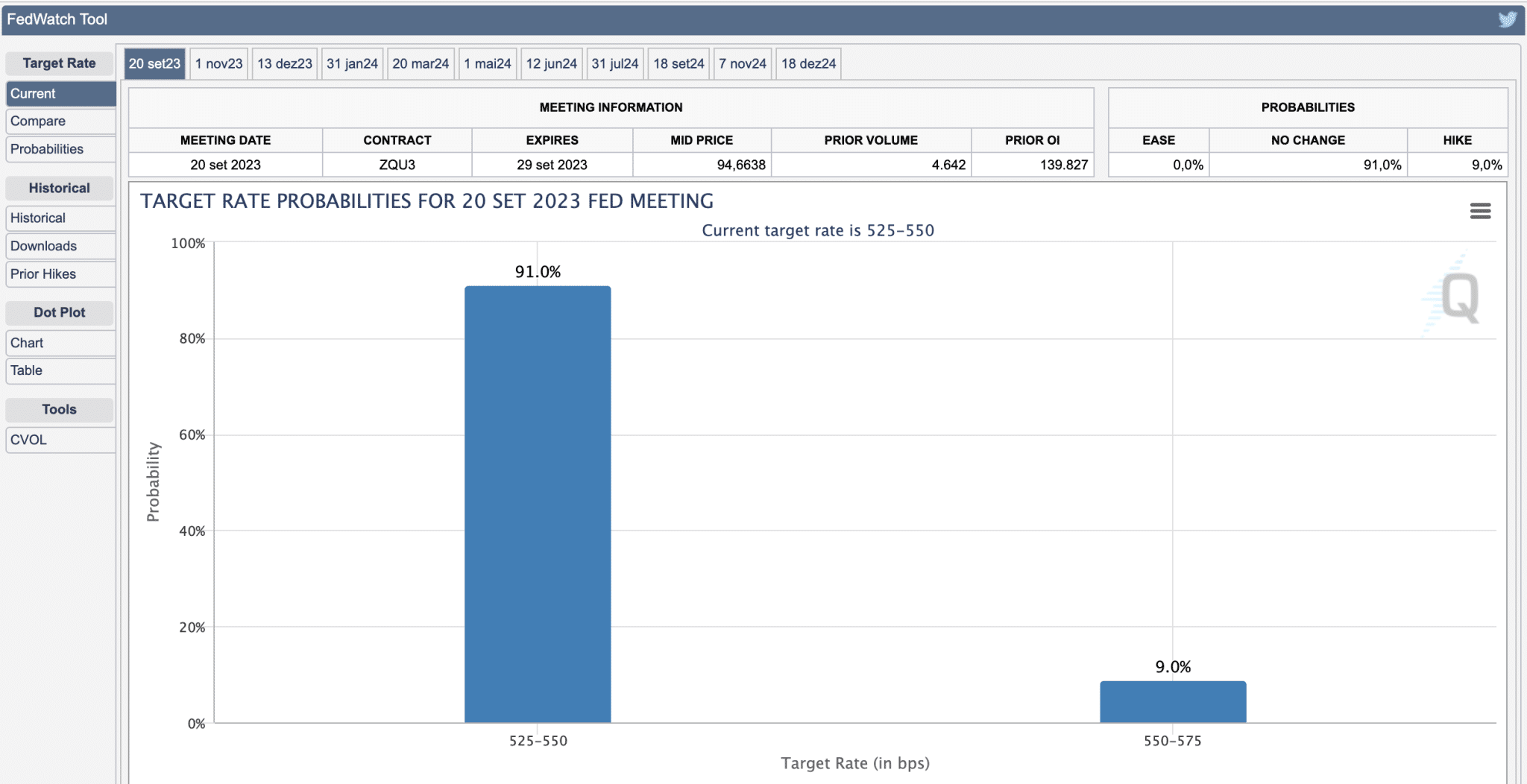Open the 31 jan24 meeting tab
The height and width of the screenshot is (784, 1527).
click(x=352, y=63)
